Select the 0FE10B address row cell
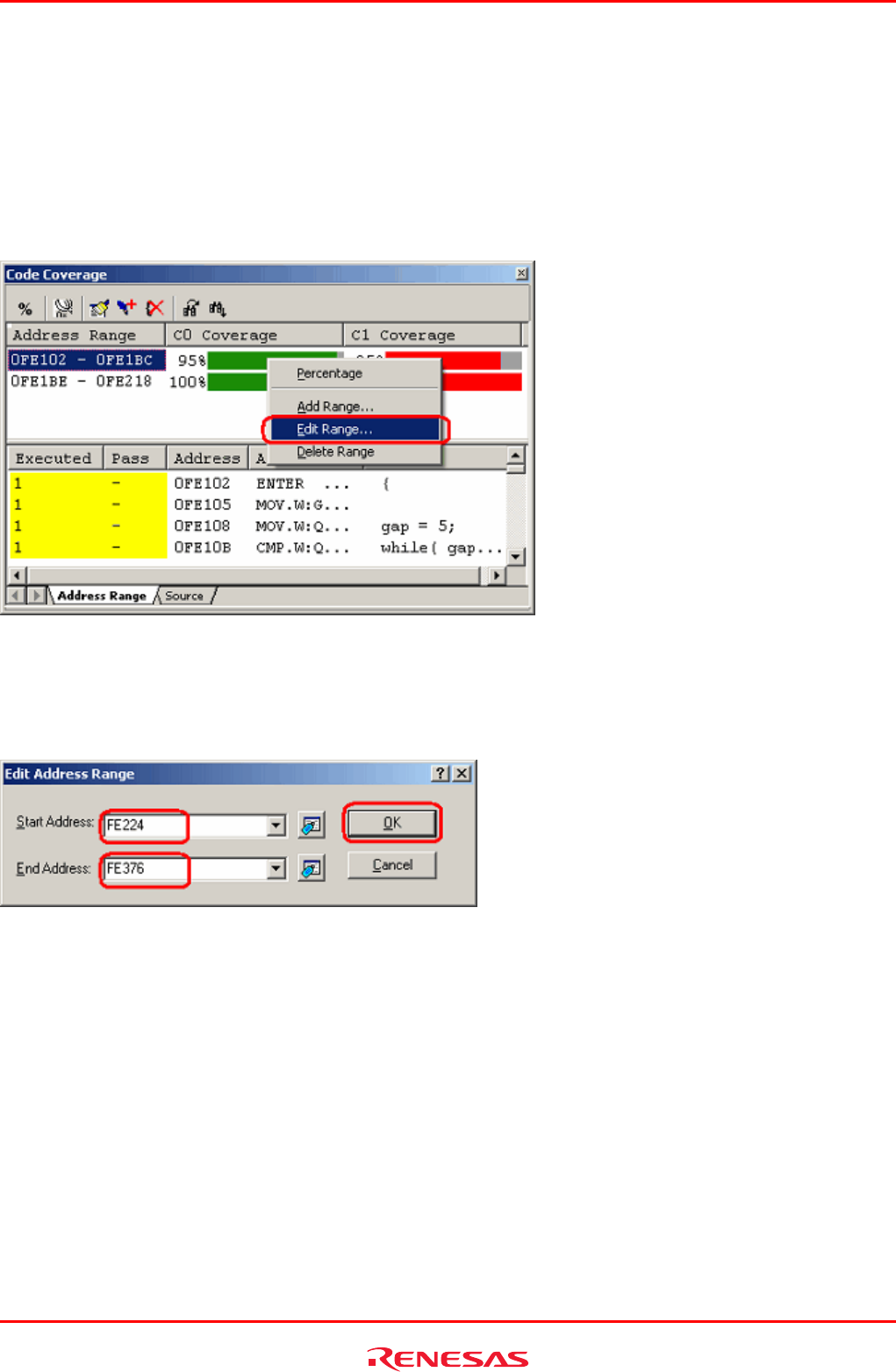 (202, 547)
